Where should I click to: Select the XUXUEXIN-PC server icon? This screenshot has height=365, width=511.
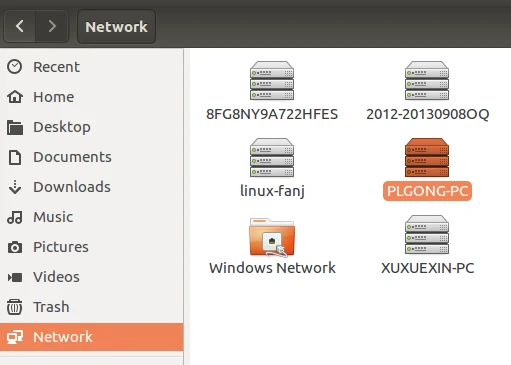427,234
